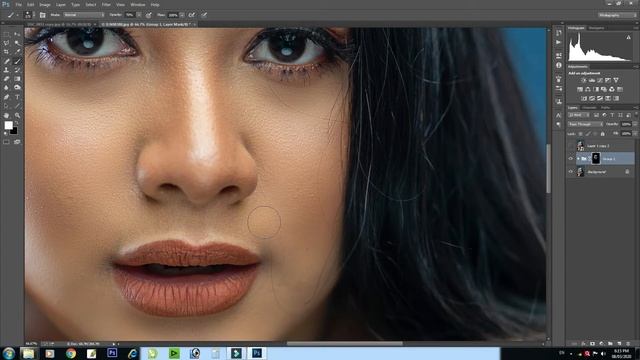Select the Clone Stamp tool

pos(6,70)
